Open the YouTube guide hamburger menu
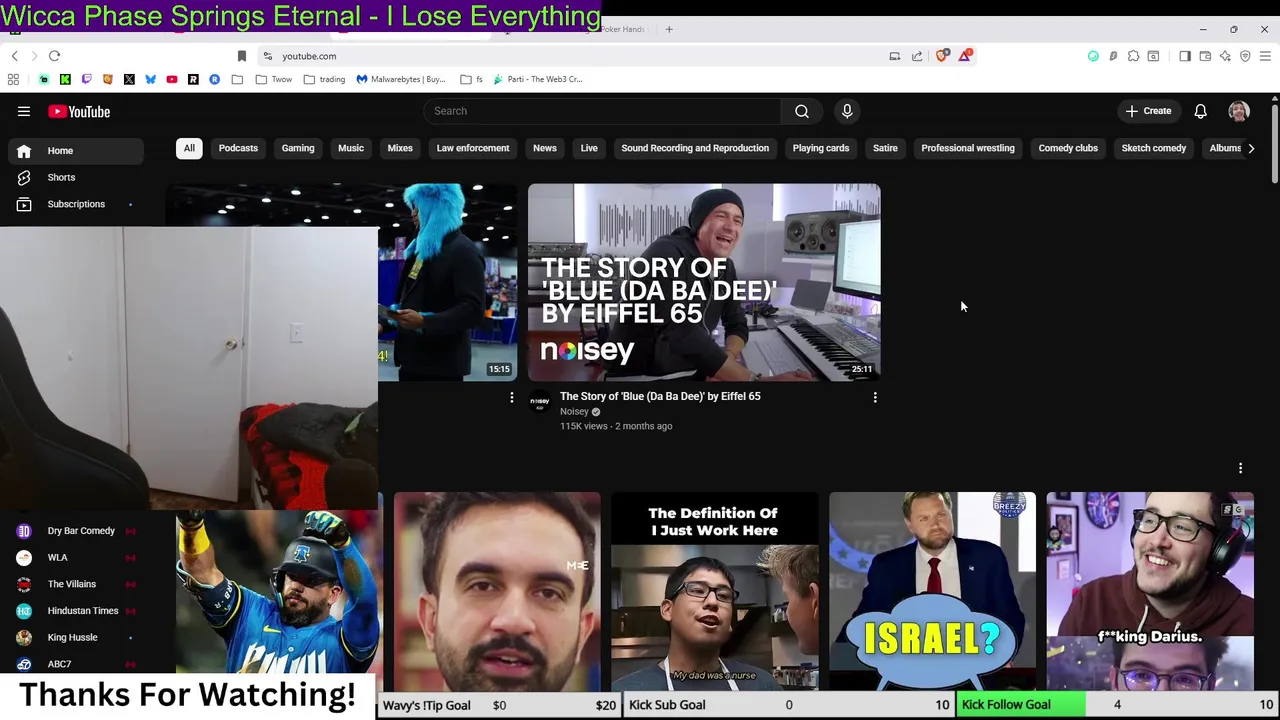 (24, 112)
